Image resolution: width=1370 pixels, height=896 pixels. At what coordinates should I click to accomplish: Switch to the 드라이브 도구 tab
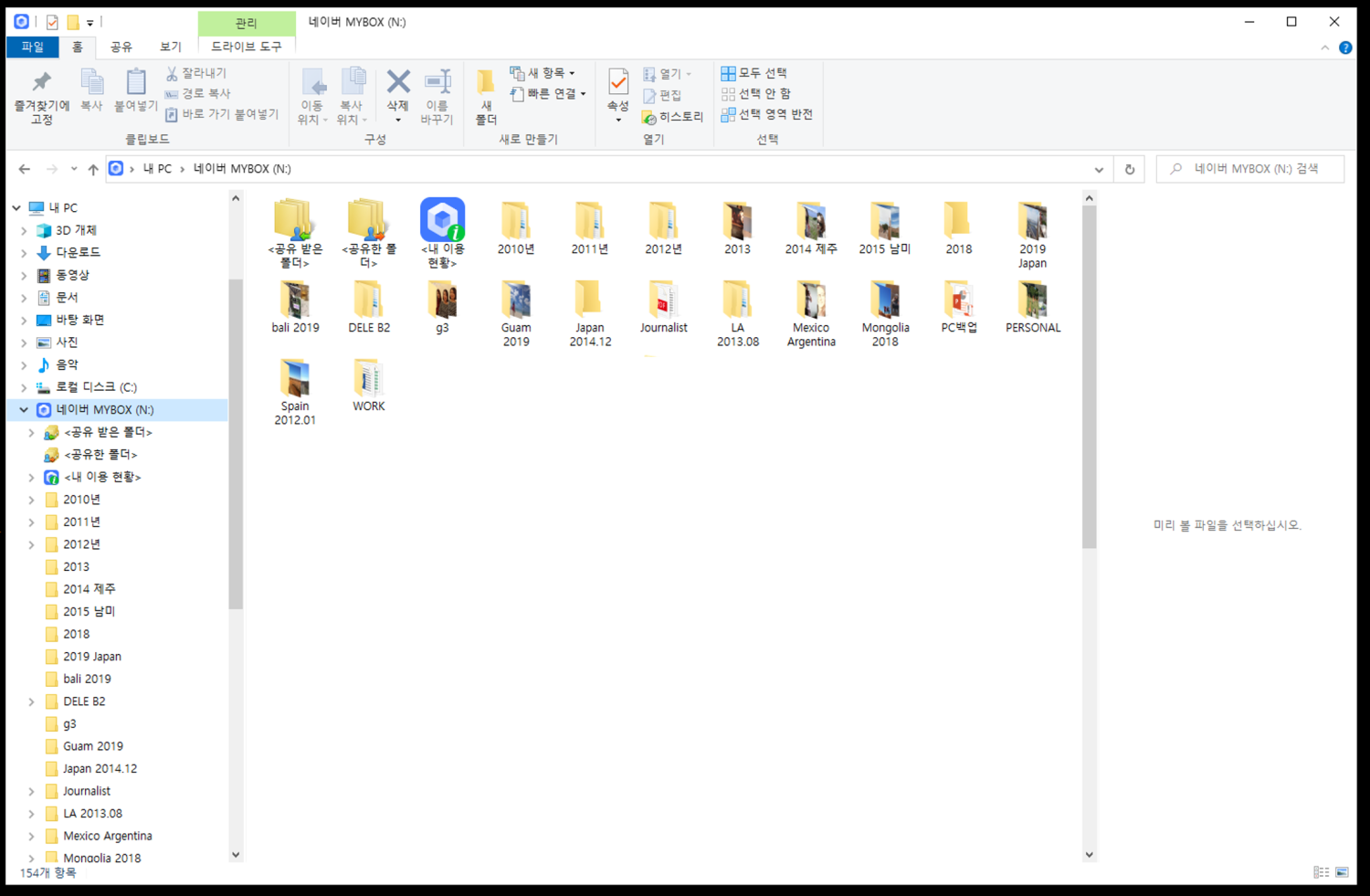[247, 47]
